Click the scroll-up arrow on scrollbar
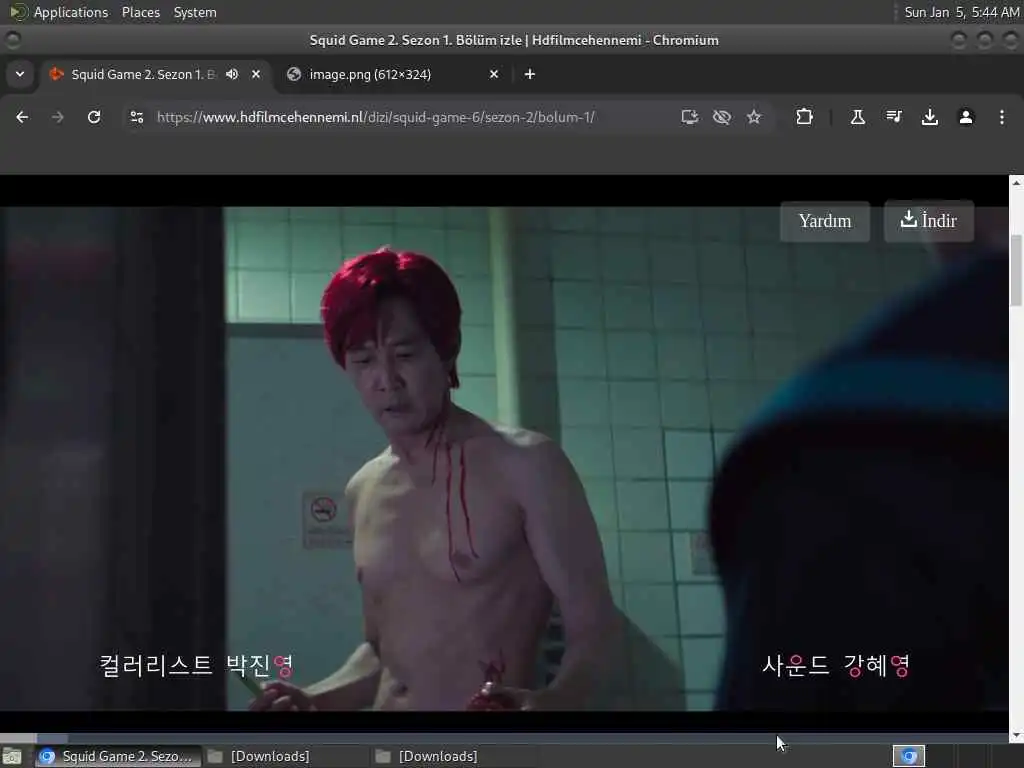1024x768 pixels. pyautogui.click(x=1016, y=183)
